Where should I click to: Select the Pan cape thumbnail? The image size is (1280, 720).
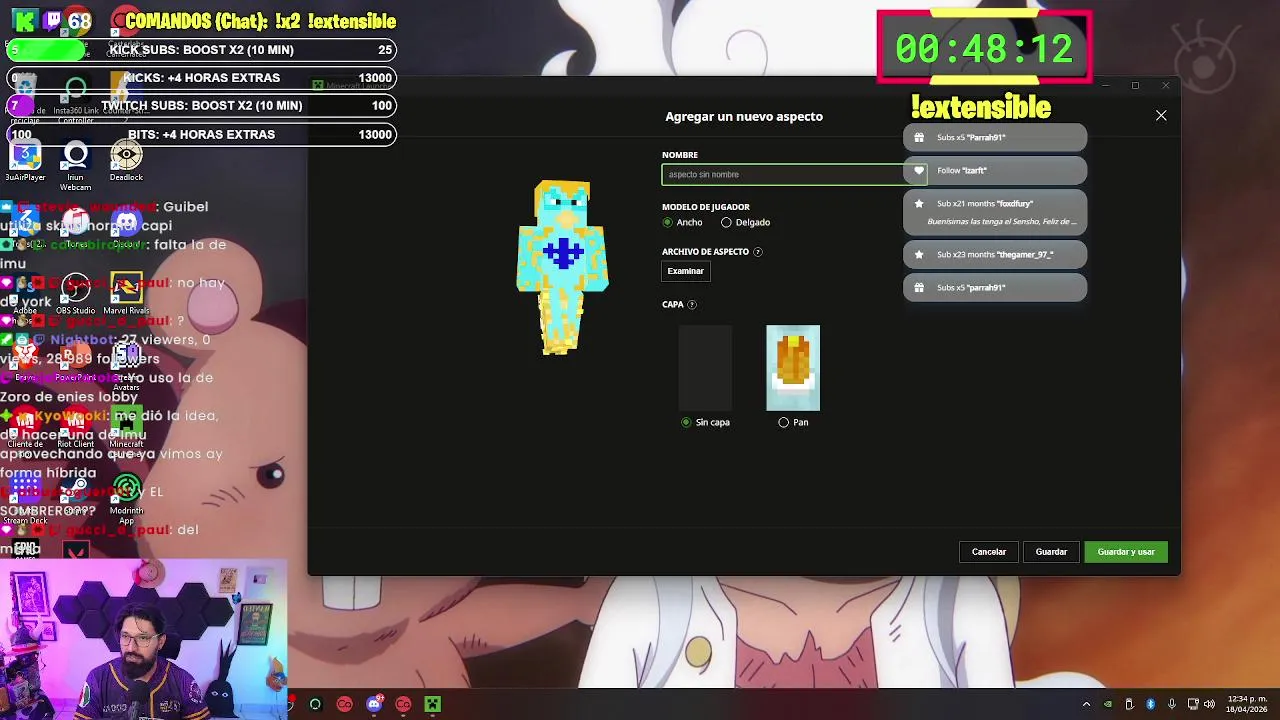pos(793,368)
